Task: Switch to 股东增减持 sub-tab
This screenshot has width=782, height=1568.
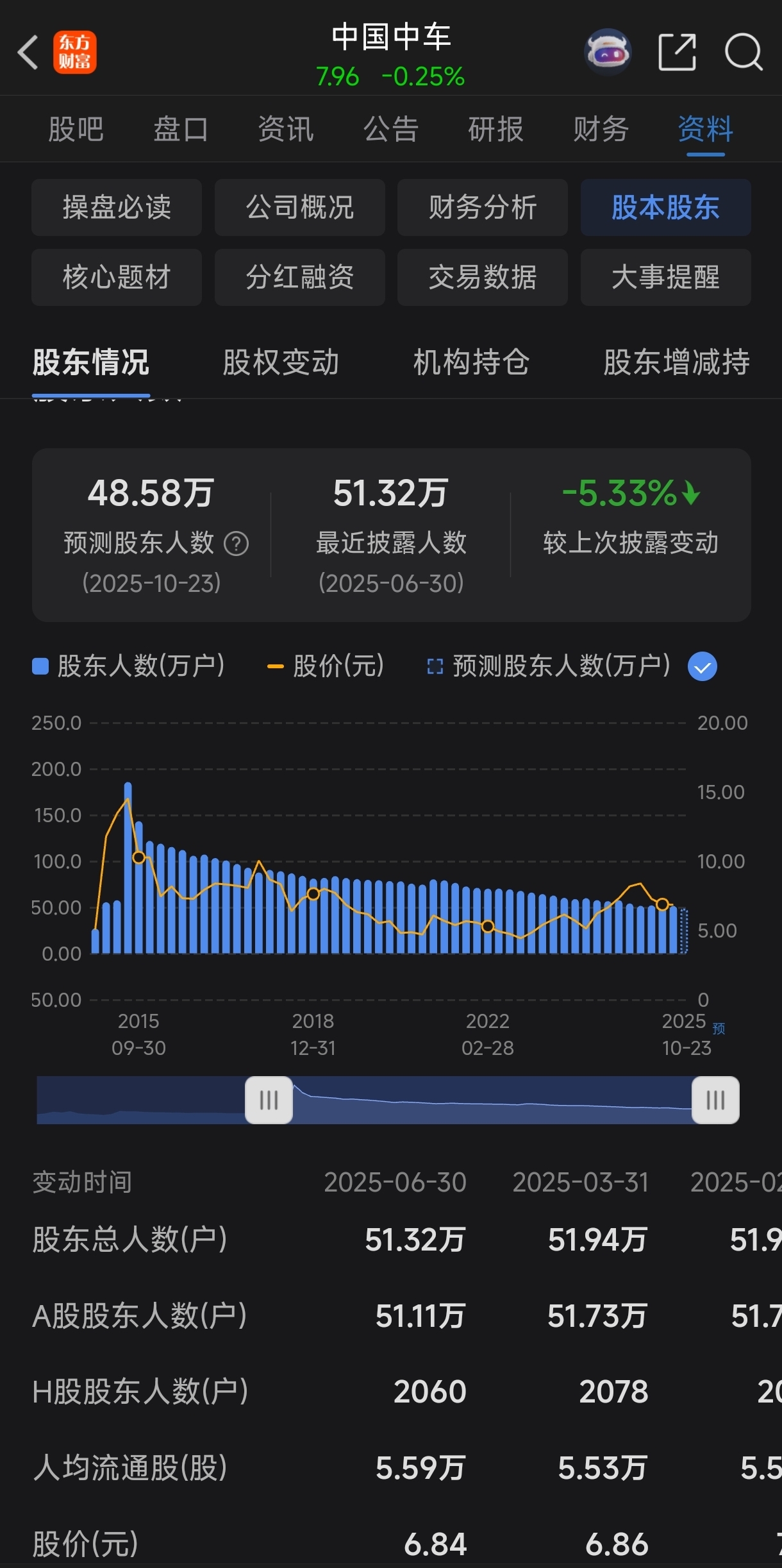Action: [x=676, y=362]
